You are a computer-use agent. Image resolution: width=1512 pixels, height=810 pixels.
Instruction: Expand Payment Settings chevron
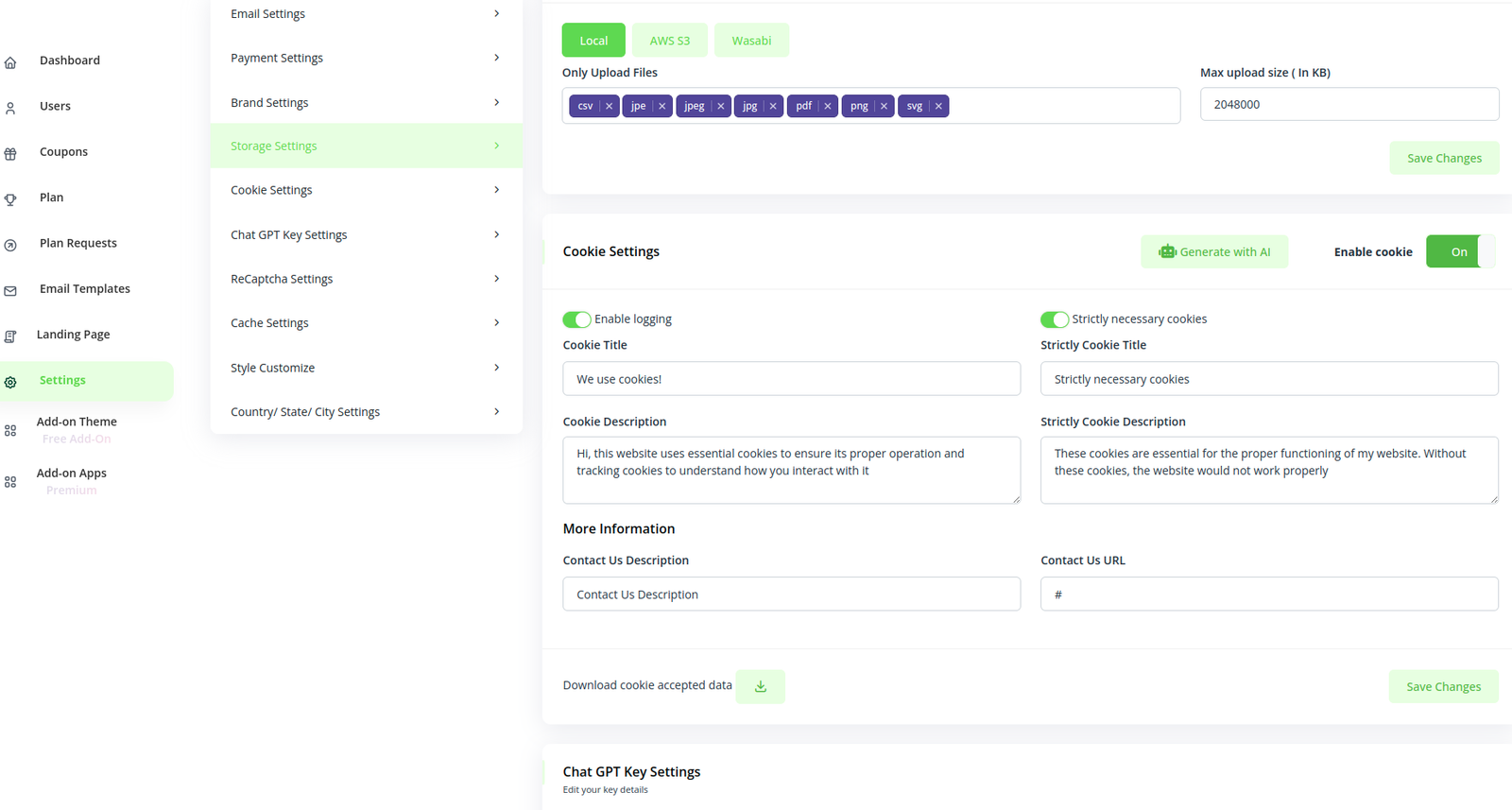[496, 58]
